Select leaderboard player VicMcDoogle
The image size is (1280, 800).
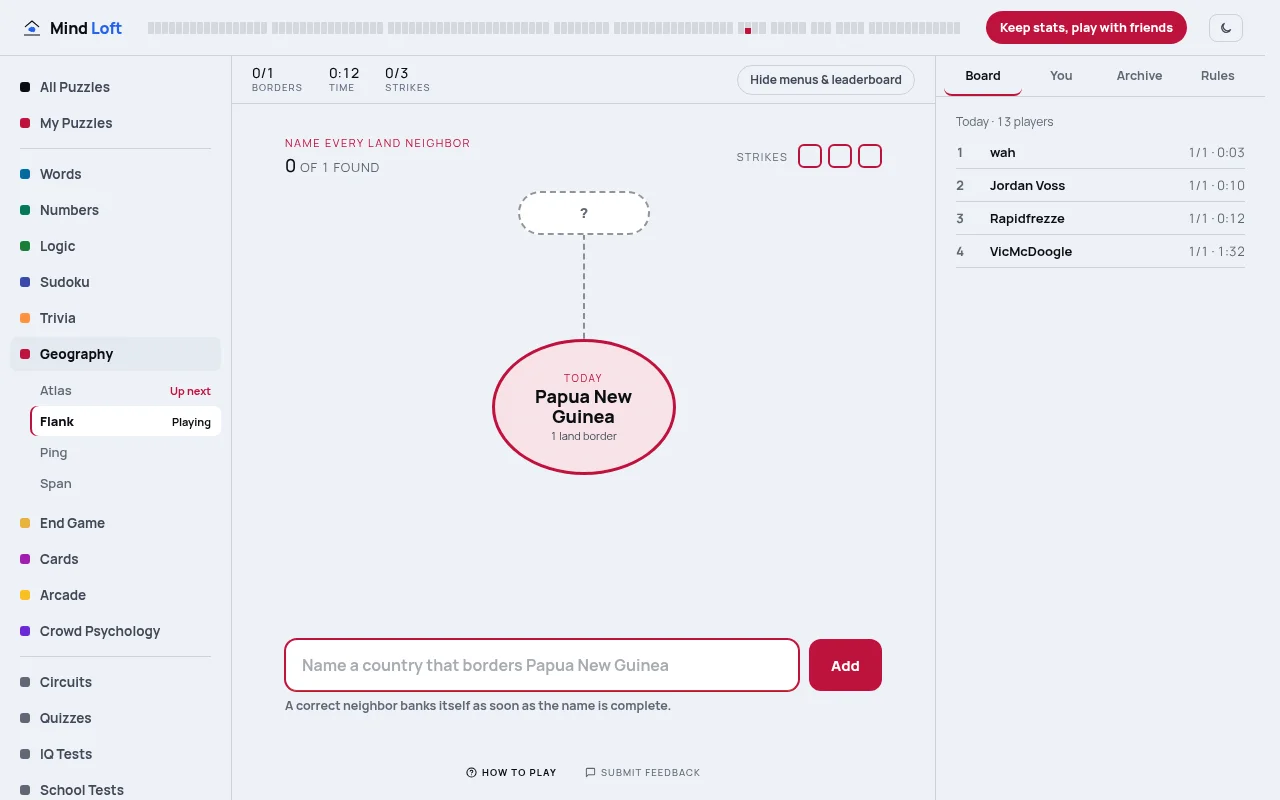point(1100,252)
